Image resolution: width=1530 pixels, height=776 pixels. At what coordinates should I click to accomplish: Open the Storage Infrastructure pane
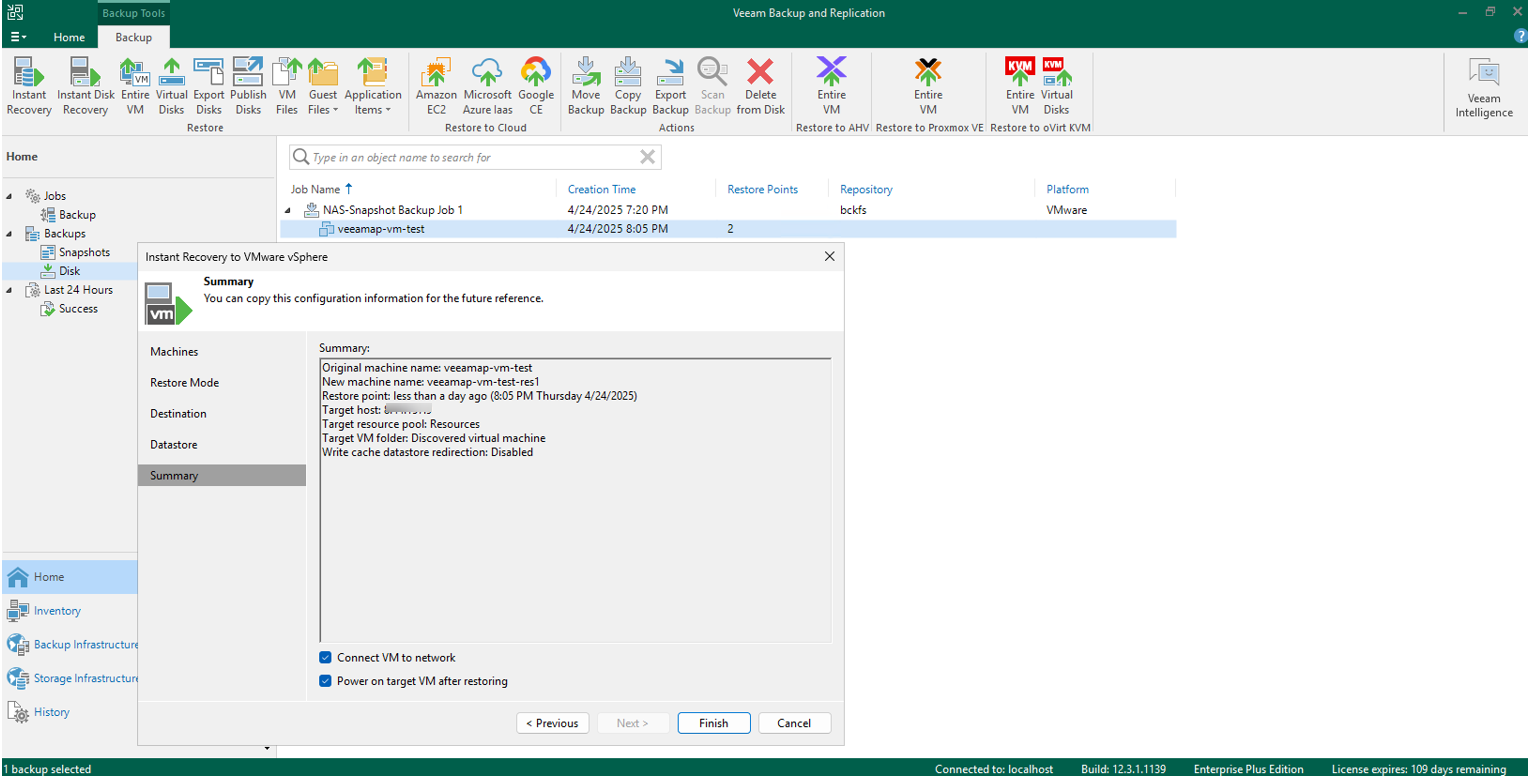point(70,678)
